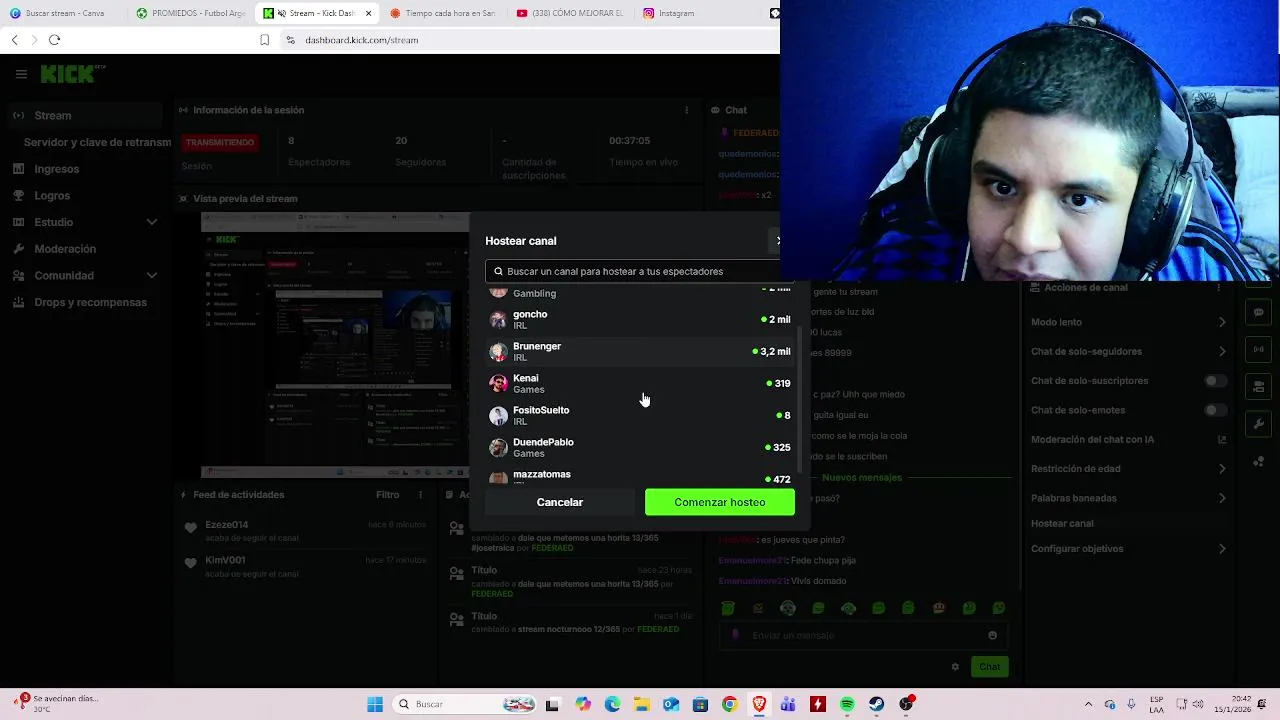1280x720 pixels.
Task: Open Chrome from the taskbar
Action: (729, 704)
